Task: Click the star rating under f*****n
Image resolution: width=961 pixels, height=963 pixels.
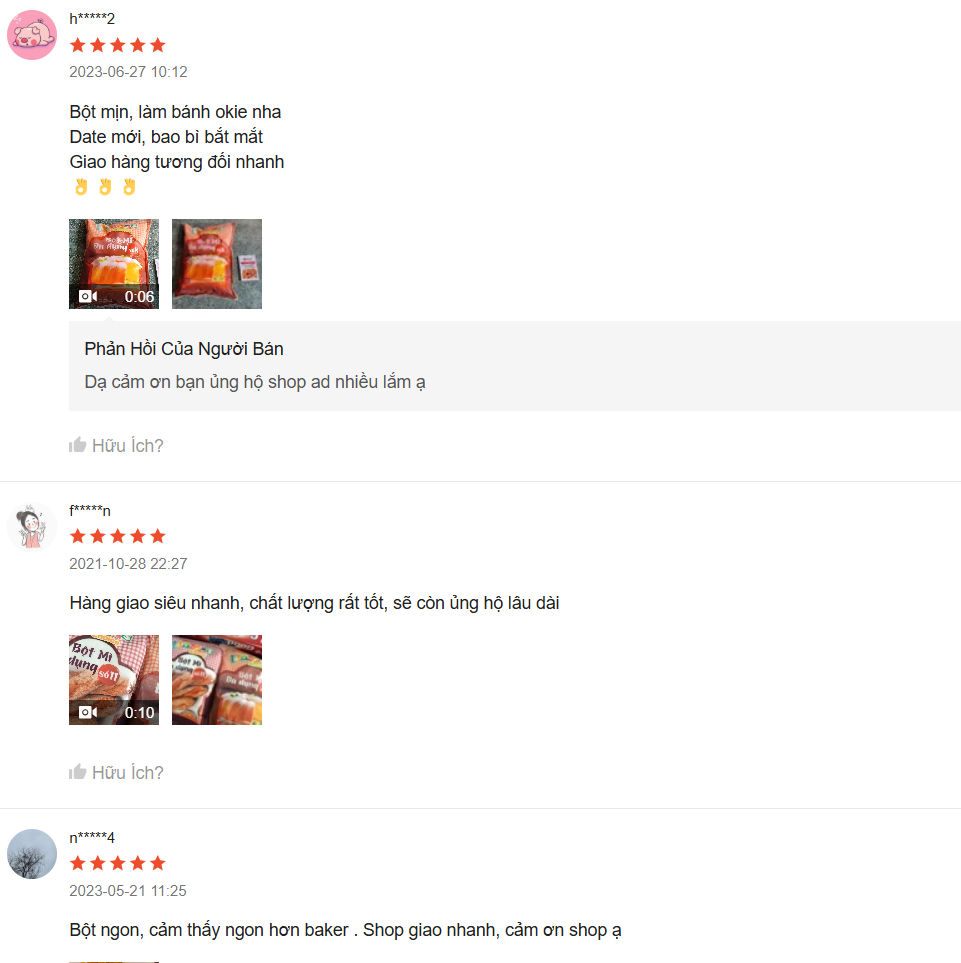Action: tap(118, 536)
